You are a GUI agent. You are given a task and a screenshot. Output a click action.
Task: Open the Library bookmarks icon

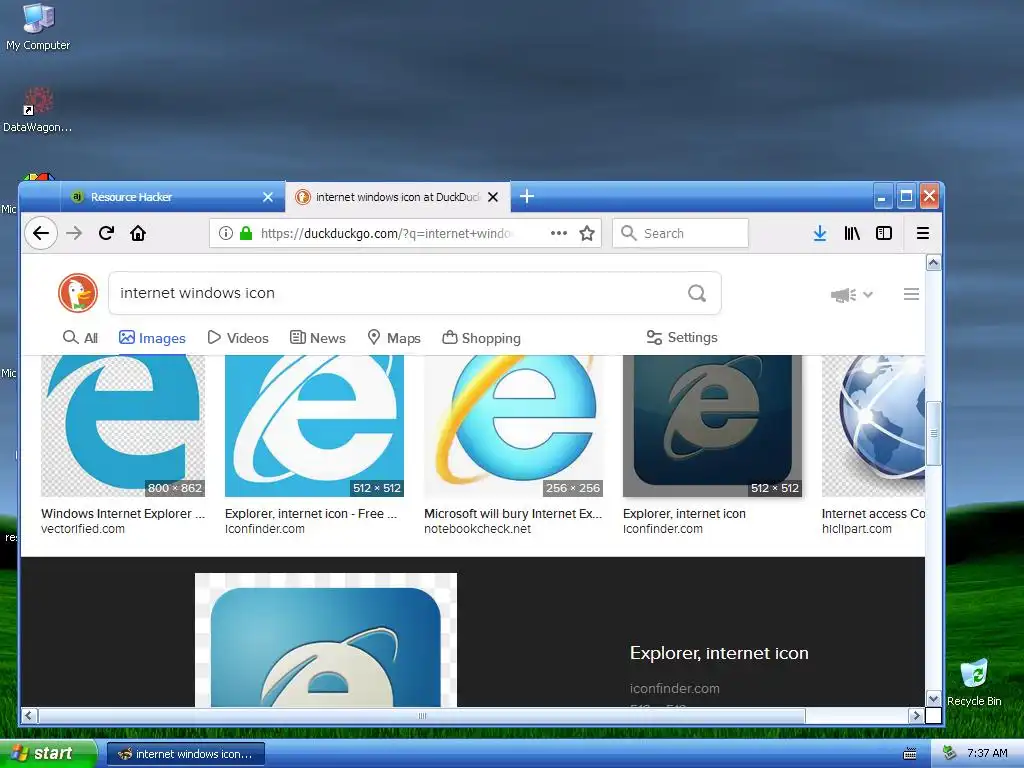tap(852, 233)
